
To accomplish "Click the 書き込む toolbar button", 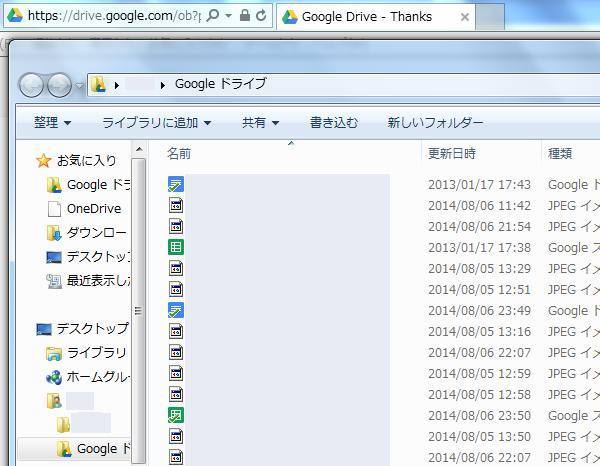I will coord(333,123).
